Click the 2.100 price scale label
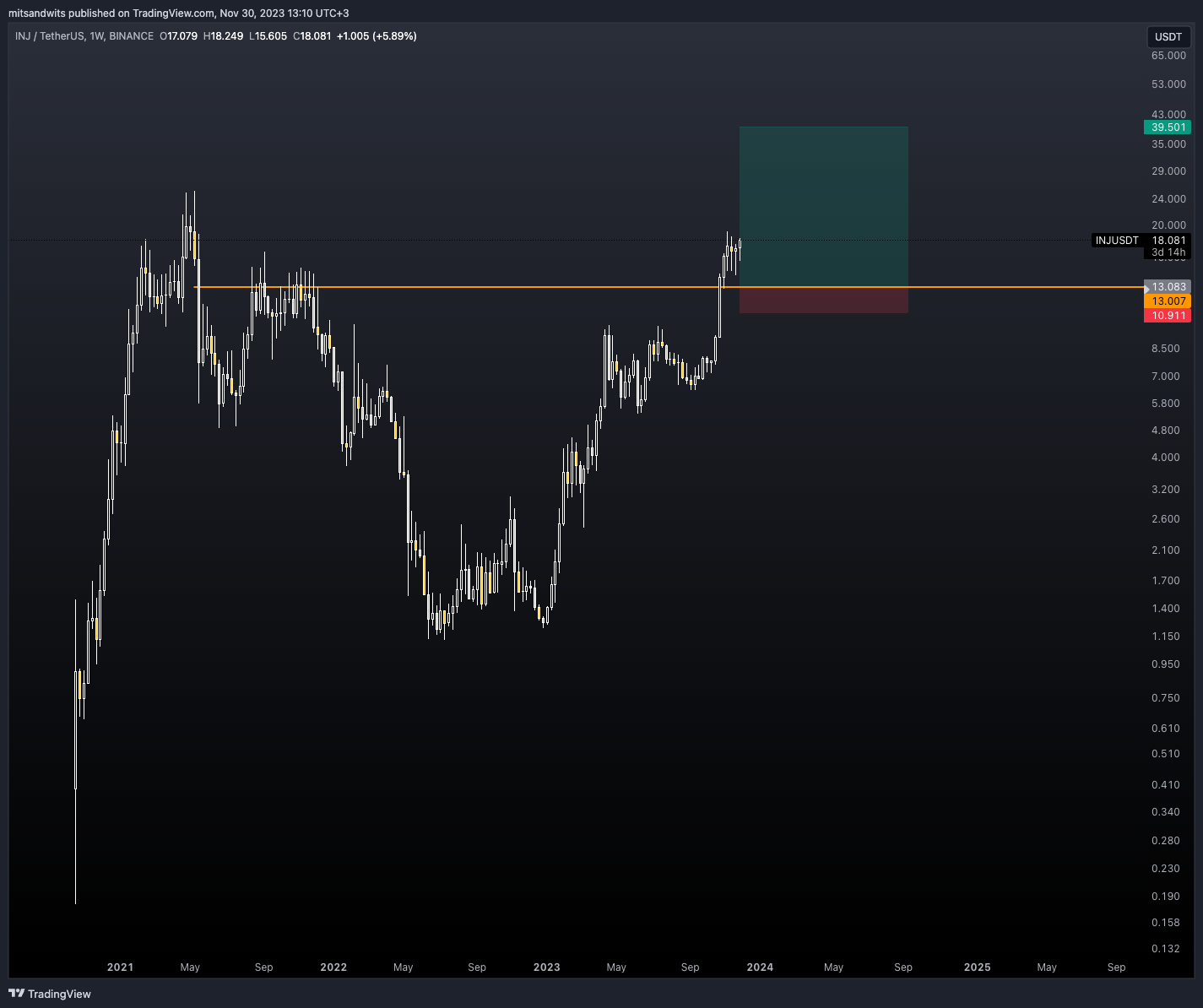Viewport: 1203px width, 1008px height. tap(1166, 550)
